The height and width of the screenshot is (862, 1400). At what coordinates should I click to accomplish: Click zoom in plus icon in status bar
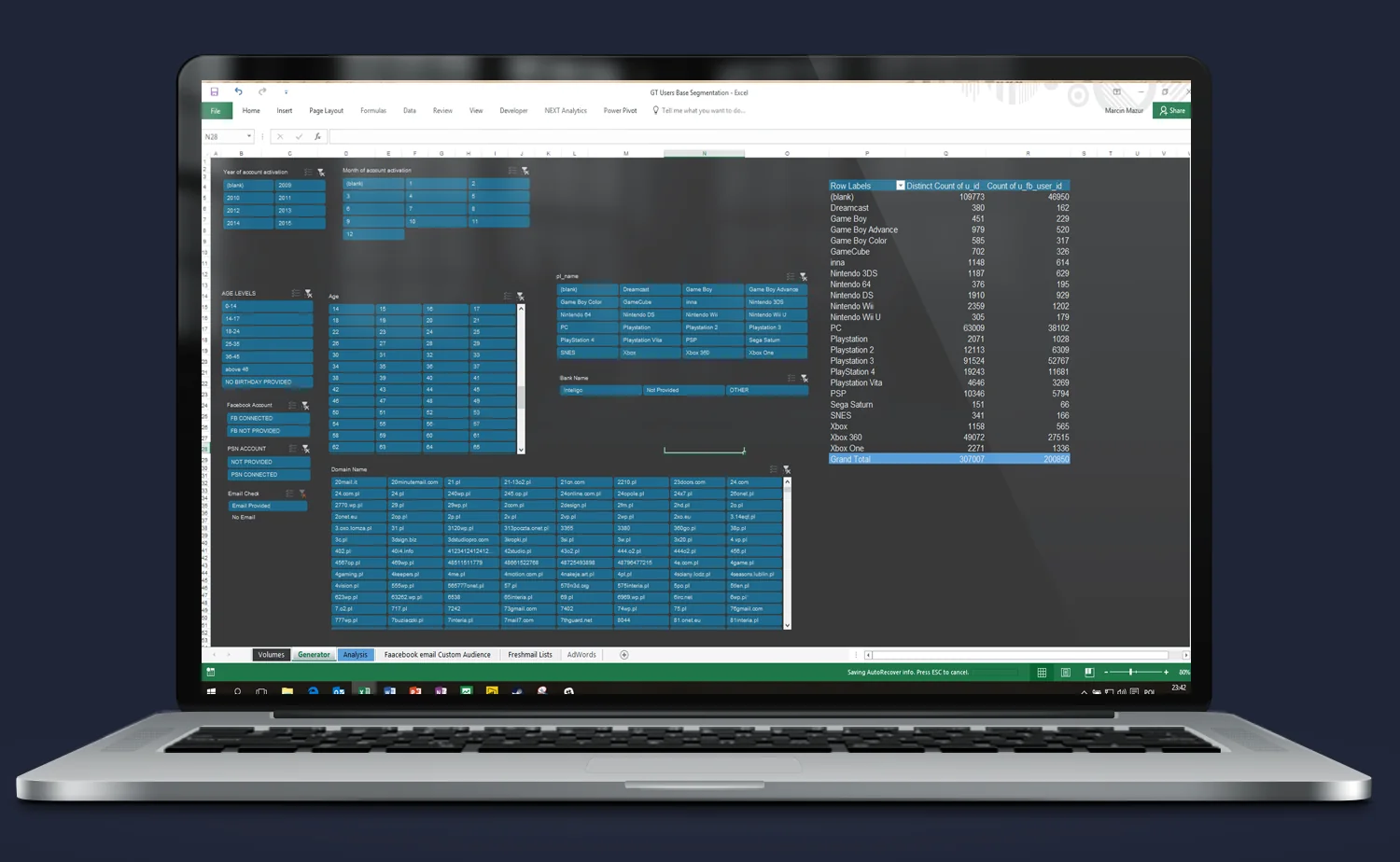pyautogui.click(x=1166, y=673)
